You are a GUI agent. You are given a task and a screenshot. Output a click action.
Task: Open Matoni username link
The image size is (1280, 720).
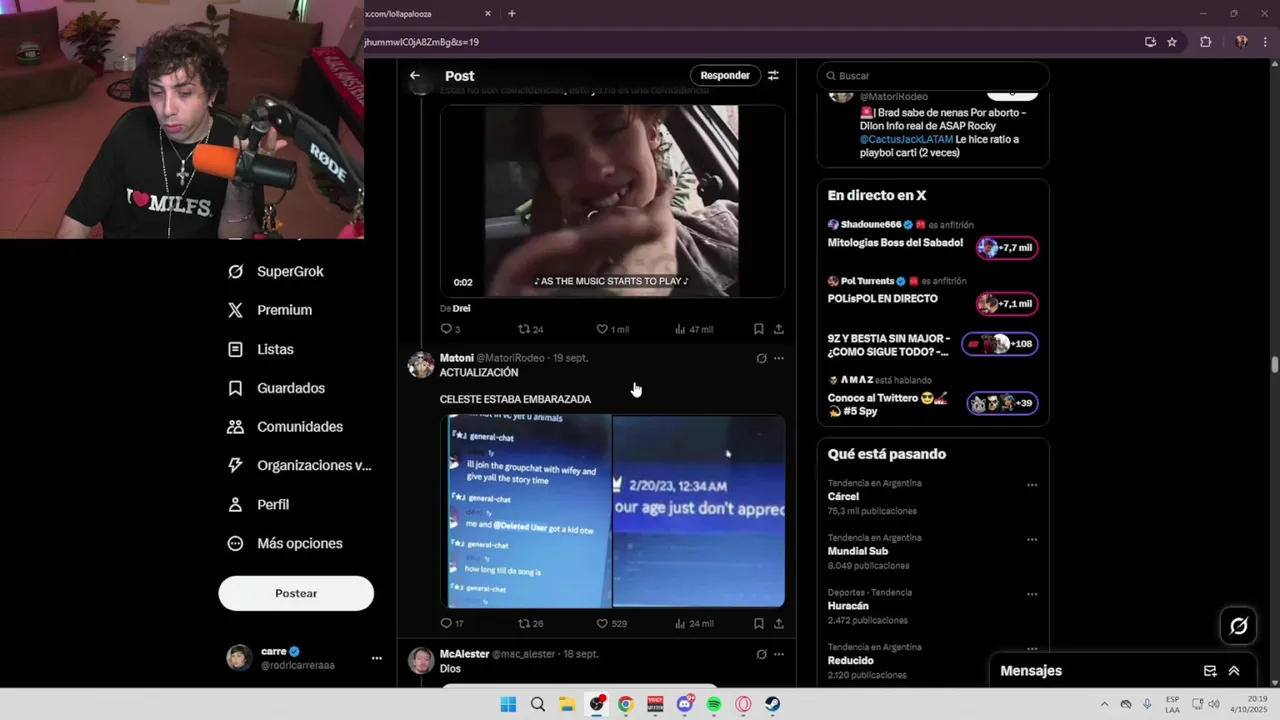coord(510,358)
